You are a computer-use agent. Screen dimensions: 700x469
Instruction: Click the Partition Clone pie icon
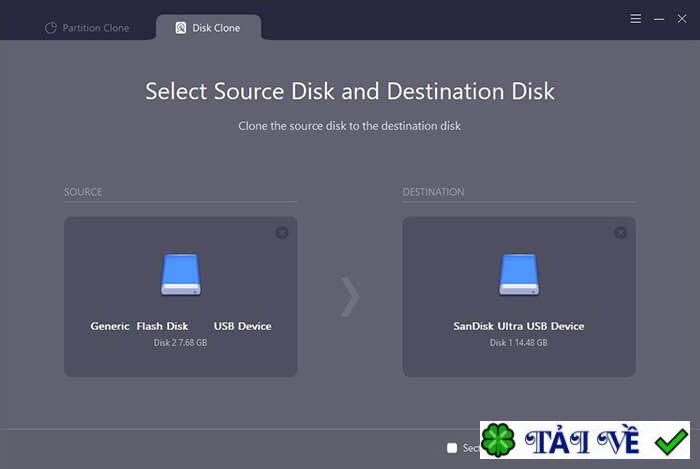(51, 28)
